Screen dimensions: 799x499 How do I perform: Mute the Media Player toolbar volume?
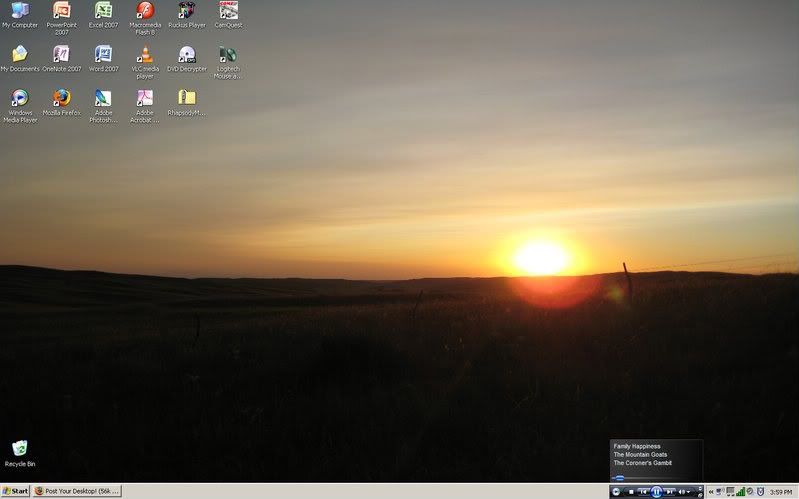click(x=682, y=492)
